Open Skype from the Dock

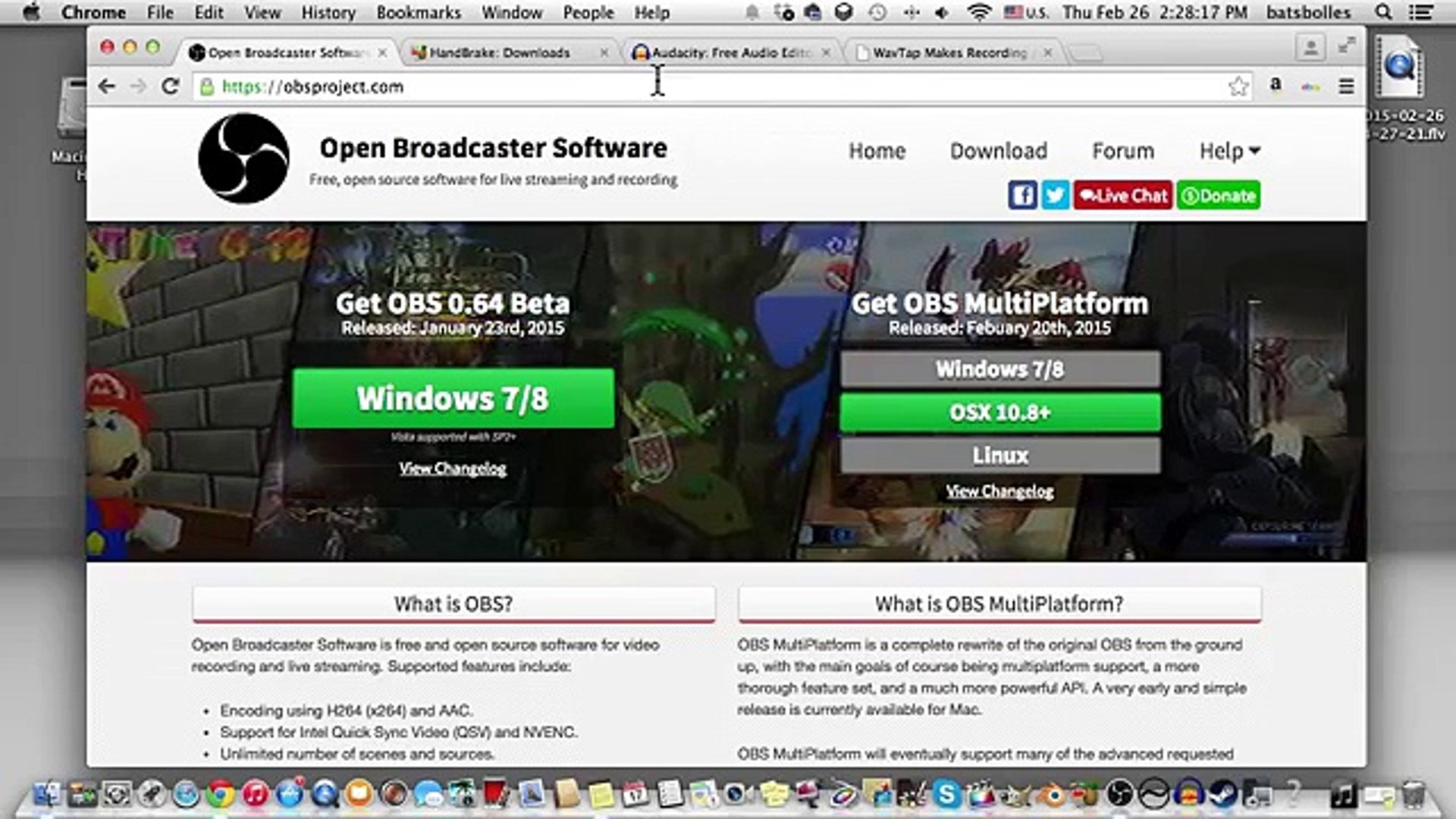pyautogui.click(x=946, y=794)
